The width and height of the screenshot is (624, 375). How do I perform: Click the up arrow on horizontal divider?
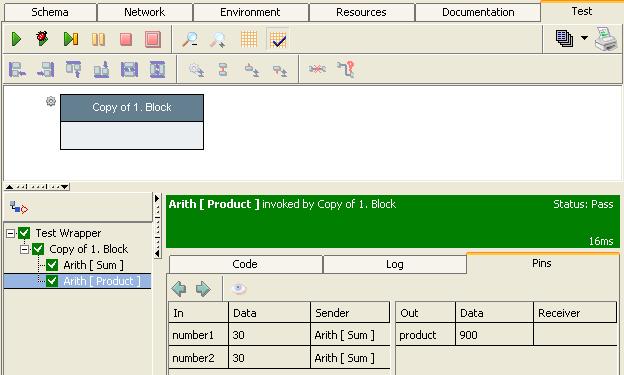click(10, 187)
